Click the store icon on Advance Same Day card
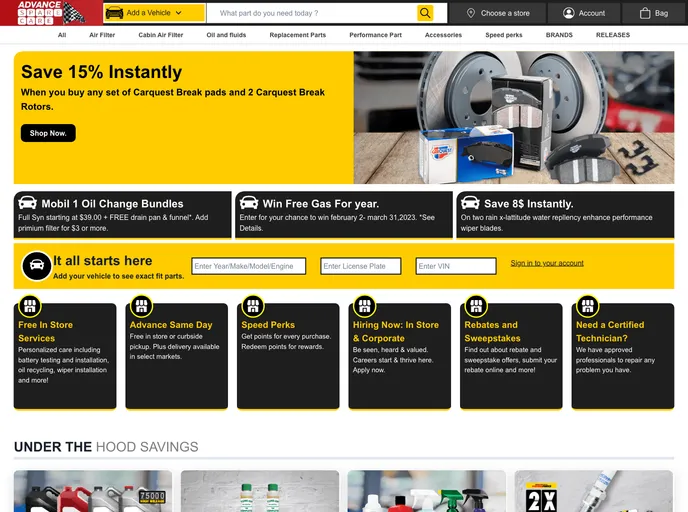Image resolution: width=688 pixels, height=512 pixels. pos(141,306)
